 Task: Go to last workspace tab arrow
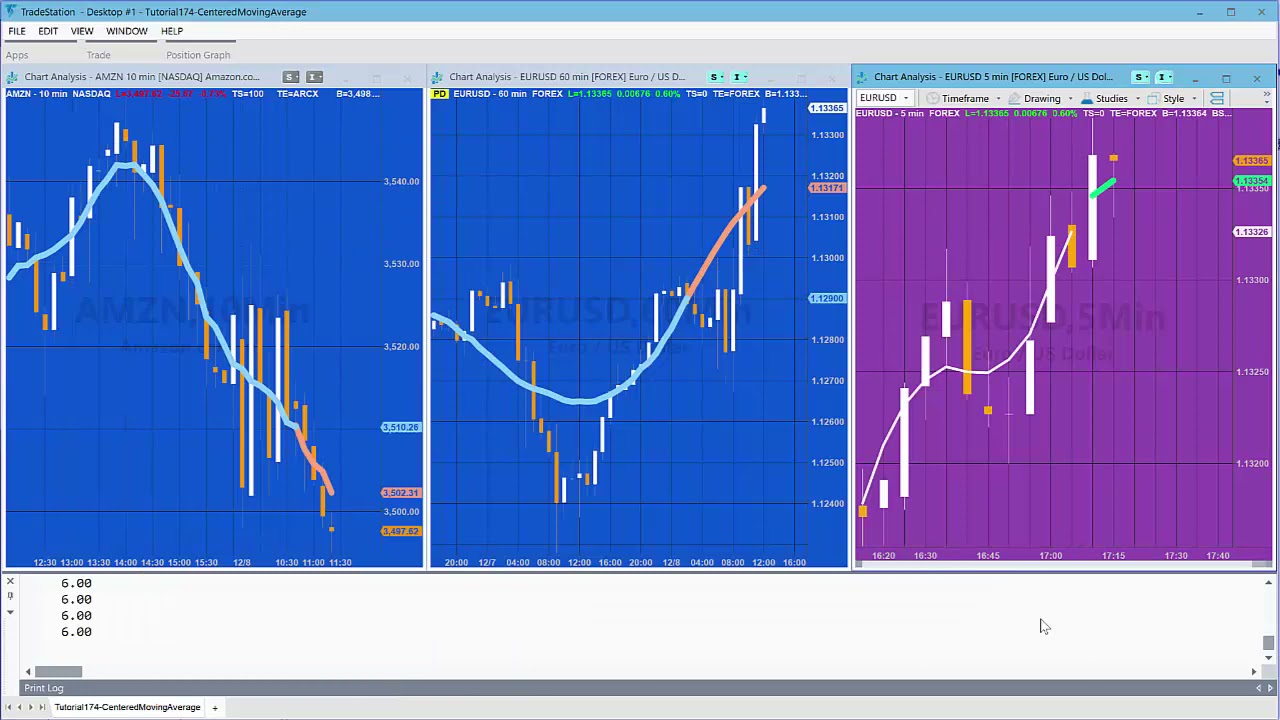coord(42,707)
